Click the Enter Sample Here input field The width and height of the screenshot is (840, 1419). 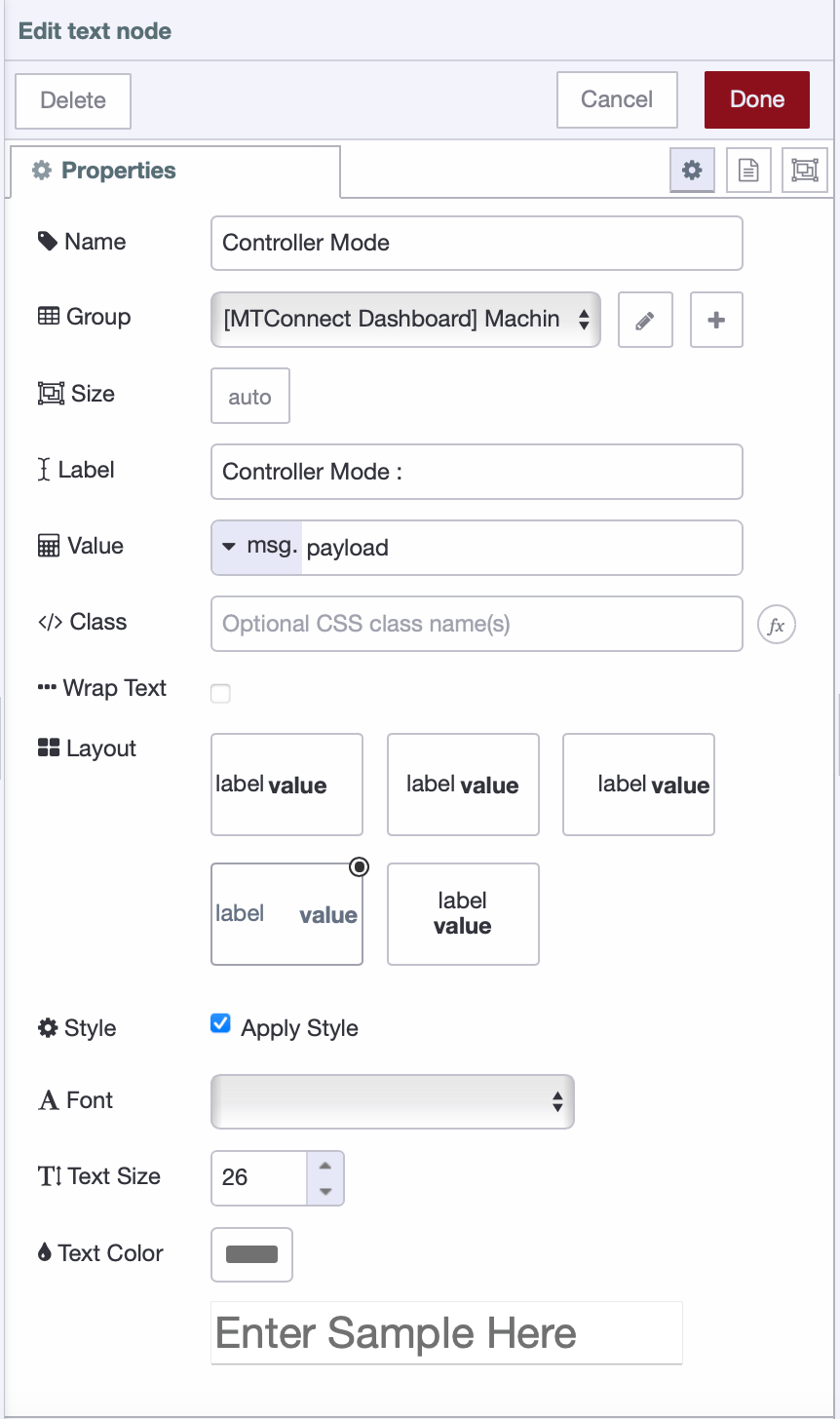tap(446, 1332)
